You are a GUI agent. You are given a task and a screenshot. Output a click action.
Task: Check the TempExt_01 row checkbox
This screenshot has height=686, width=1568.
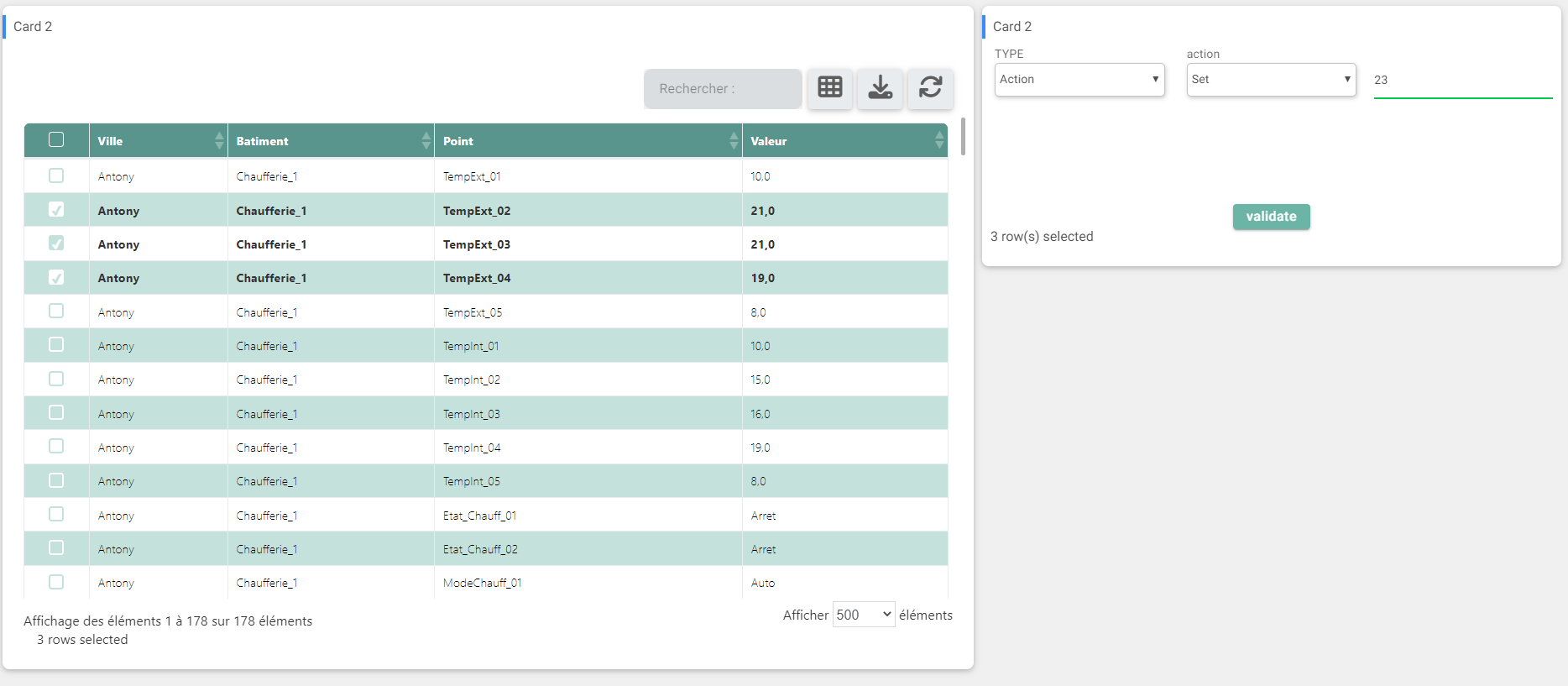(x=56, y=175)
